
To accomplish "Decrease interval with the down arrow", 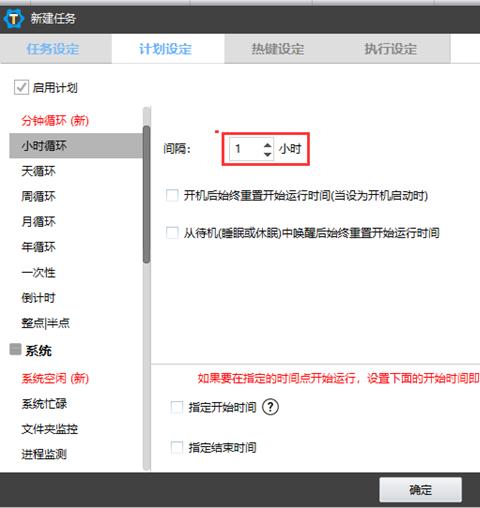I will [268, 154].
